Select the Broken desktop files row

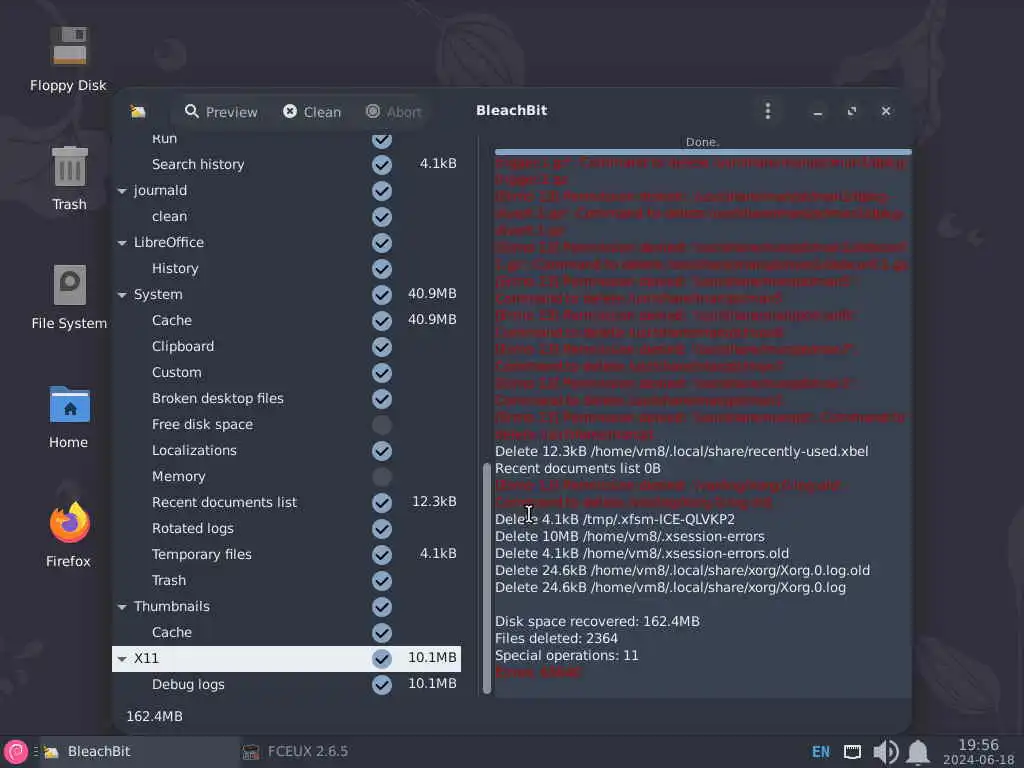click(x=286, y=398)
